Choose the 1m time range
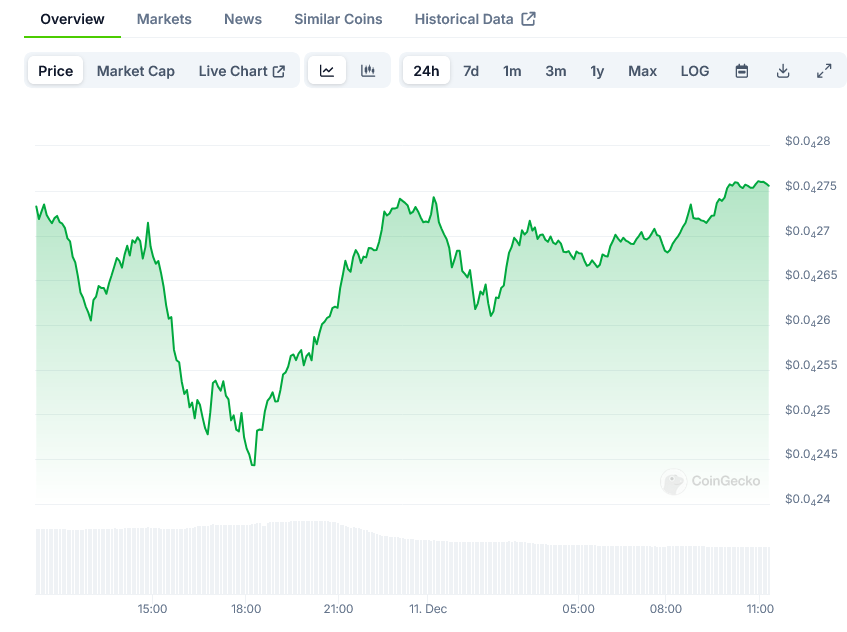Image resolution: width=847 pixels, height=632 pixels. click(x=512, y=71)
